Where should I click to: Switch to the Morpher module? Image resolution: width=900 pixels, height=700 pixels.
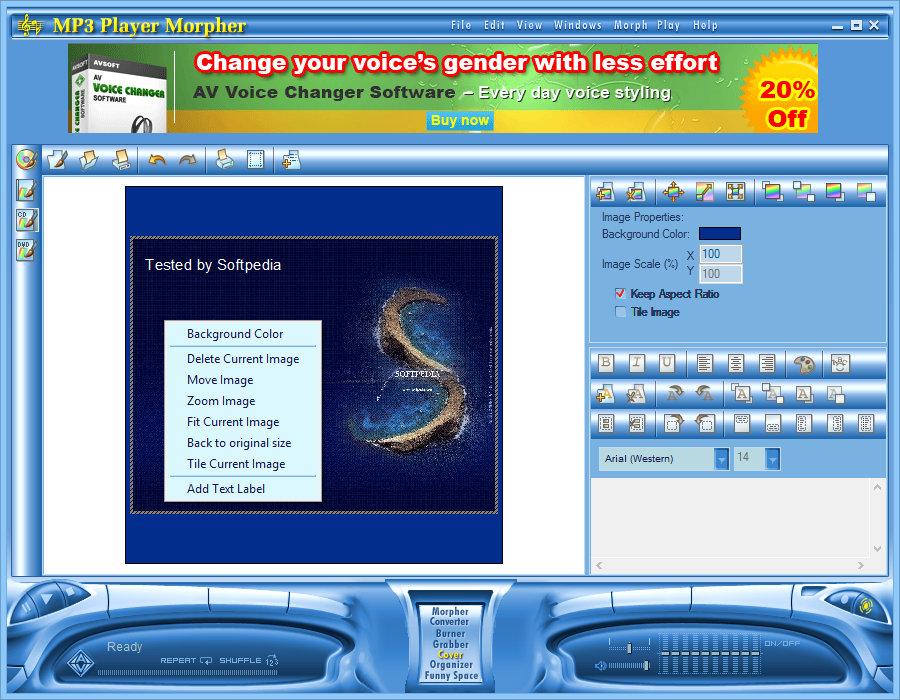click(450, 612)
